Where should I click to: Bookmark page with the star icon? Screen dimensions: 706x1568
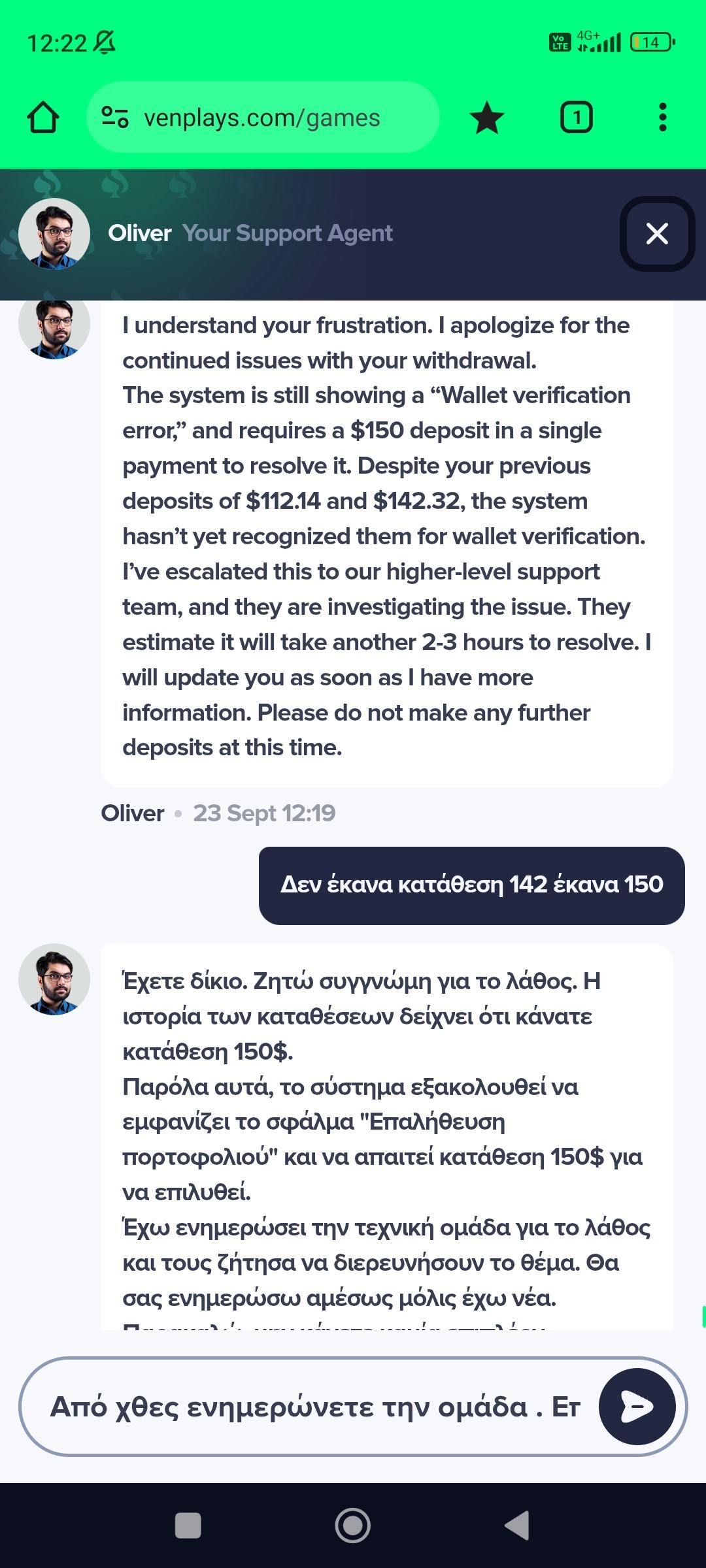[x=487, y=118]
